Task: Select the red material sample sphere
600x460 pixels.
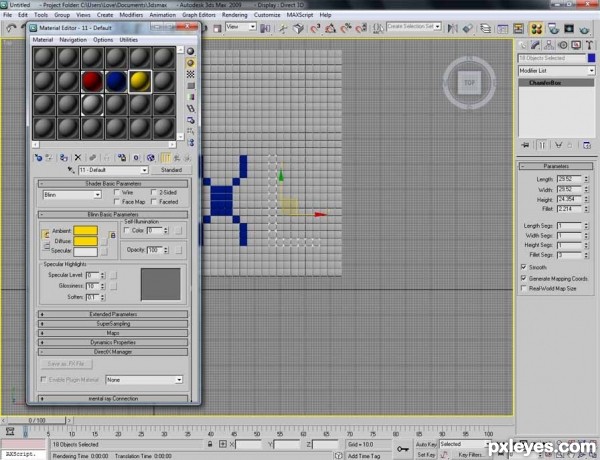Action: (92, 81)
